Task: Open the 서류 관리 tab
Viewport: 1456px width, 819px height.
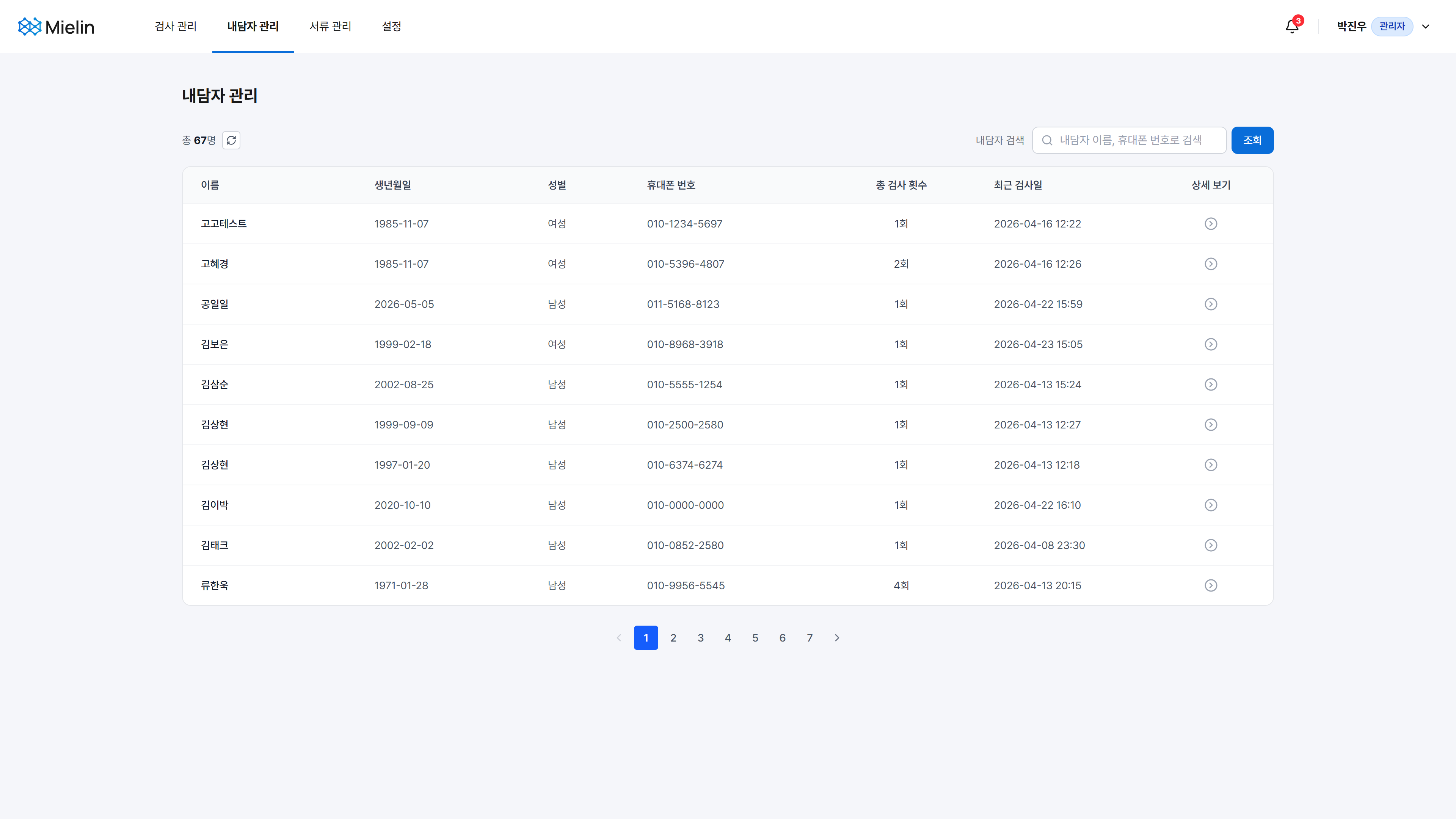Action: 330,27
